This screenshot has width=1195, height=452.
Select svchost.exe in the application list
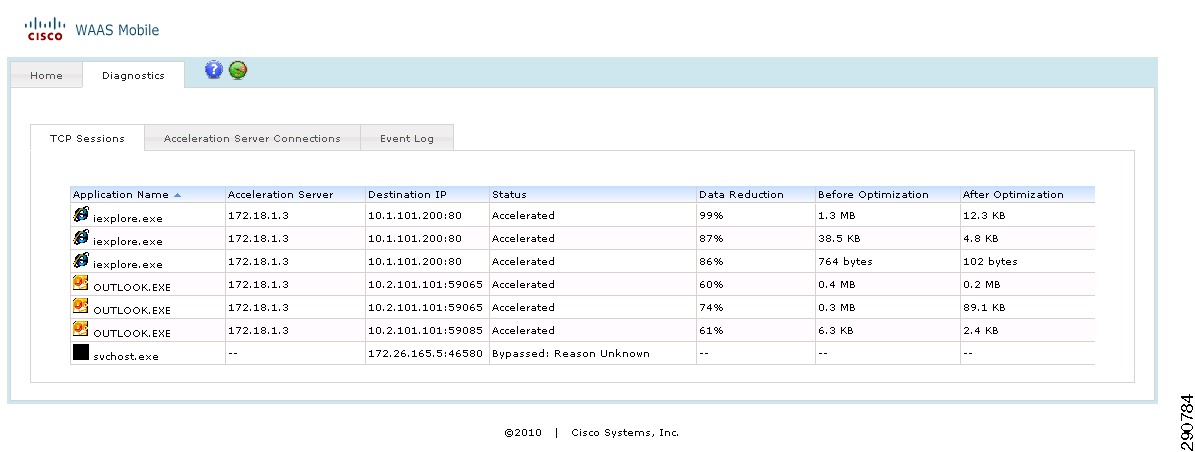pos(126,356)
